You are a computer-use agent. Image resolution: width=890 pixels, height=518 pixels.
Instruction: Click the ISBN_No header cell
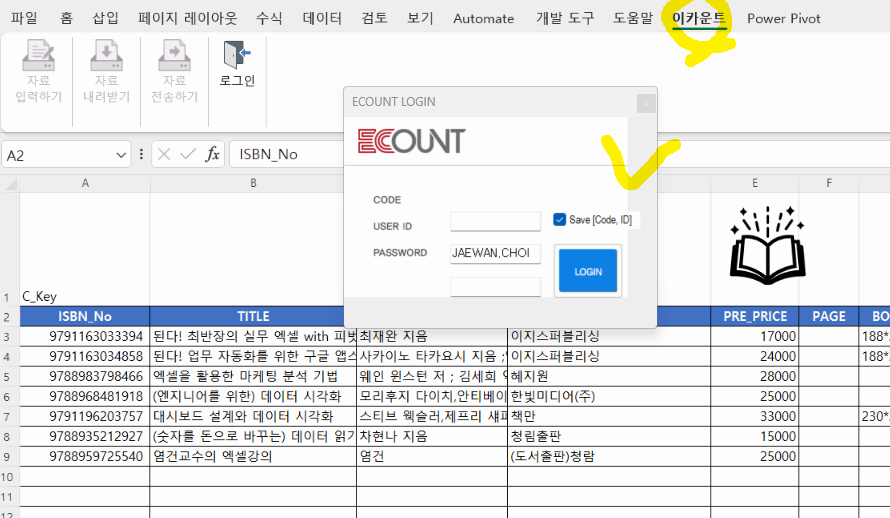(x=85, y=316)
